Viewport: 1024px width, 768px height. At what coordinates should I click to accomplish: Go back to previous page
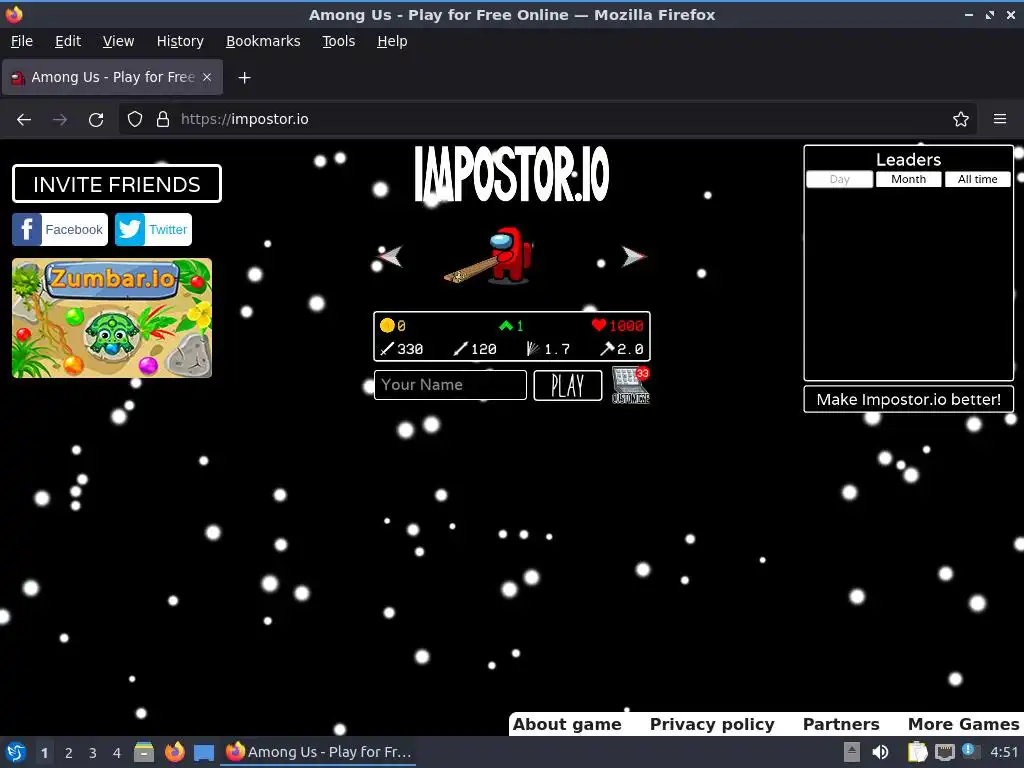tap(24, 120)
